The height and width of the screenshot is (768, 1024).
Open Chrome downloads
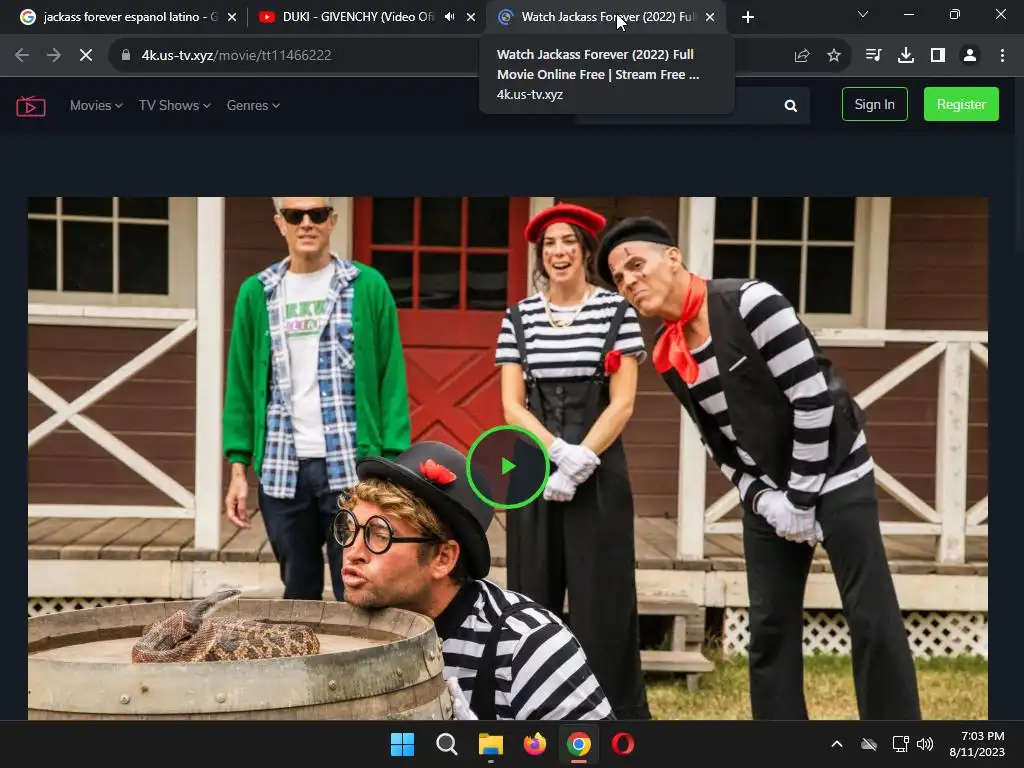pyautogui.click(x=905, y=56)
